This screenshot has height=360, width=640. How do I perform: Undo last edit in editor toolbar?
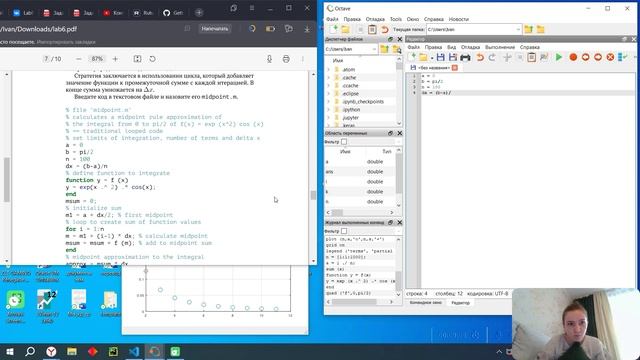(480, 57)
